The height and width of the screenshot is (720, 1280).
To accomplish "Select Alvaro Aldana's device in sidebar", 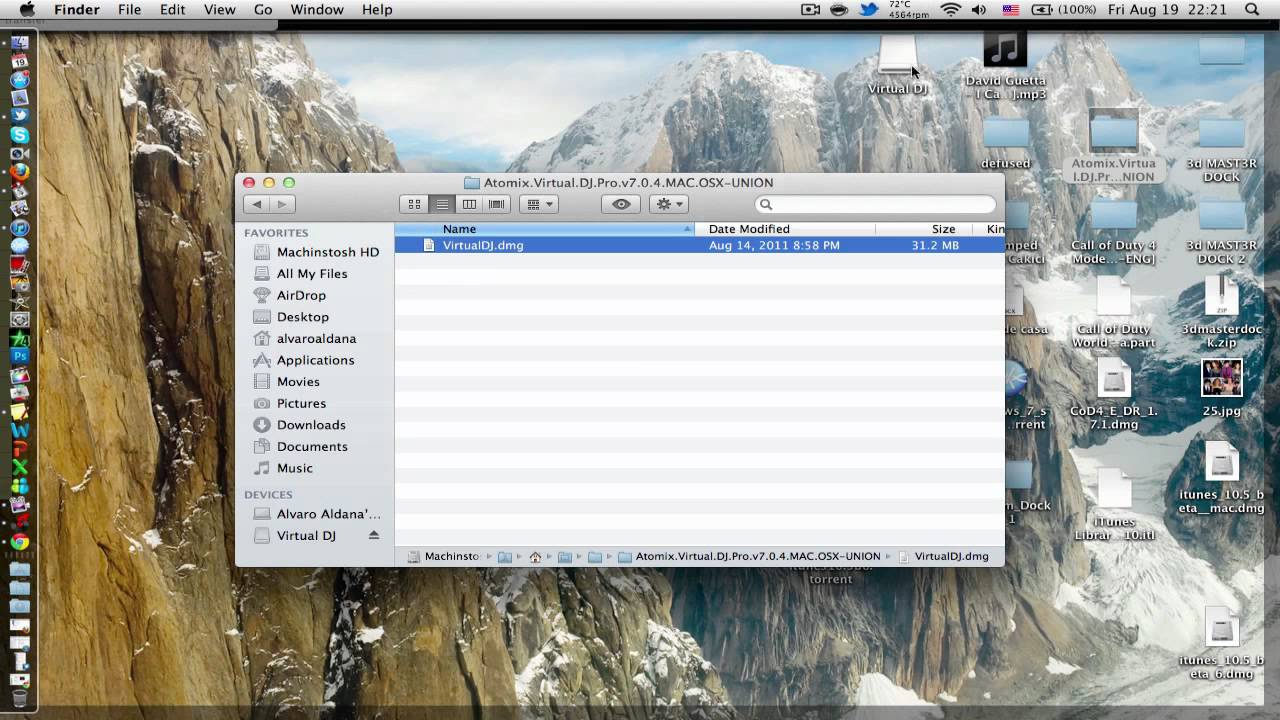I will pyautogui.click(x=317, y=514).
